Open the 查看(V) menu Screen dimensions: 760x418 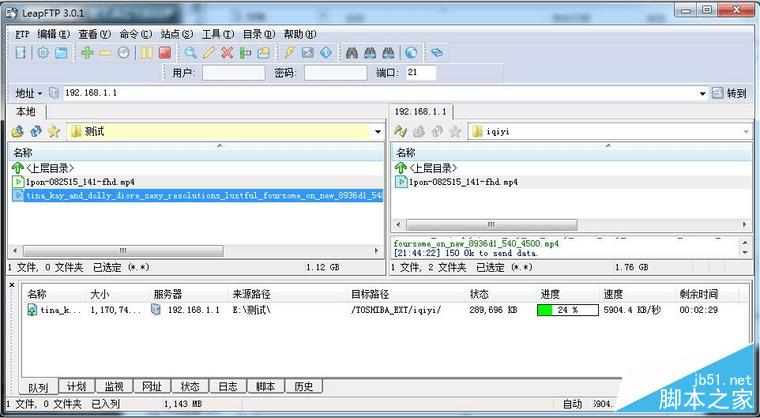(95, 34)
